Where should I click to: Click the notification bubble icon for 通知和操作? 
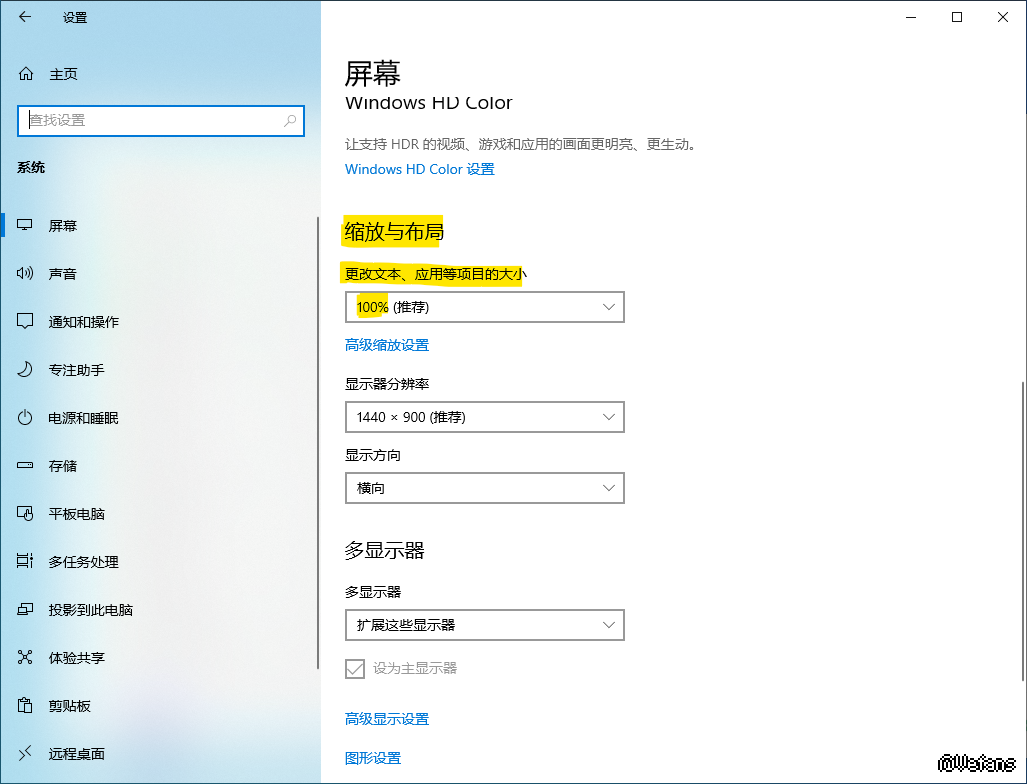point(25,322)
